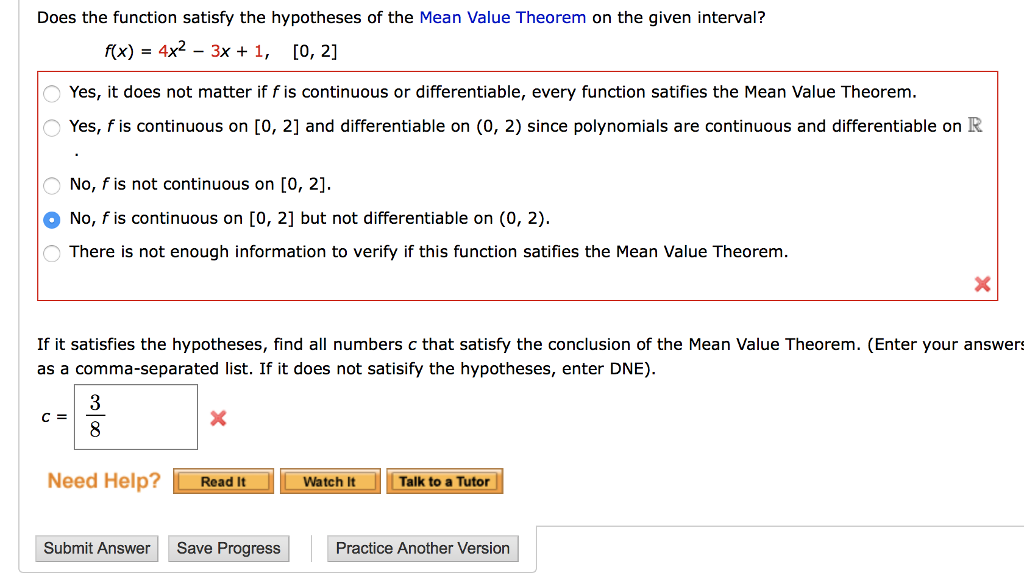
Task: Pick 'There is not enough information to verify'
Action: click(x=51, y=252)
